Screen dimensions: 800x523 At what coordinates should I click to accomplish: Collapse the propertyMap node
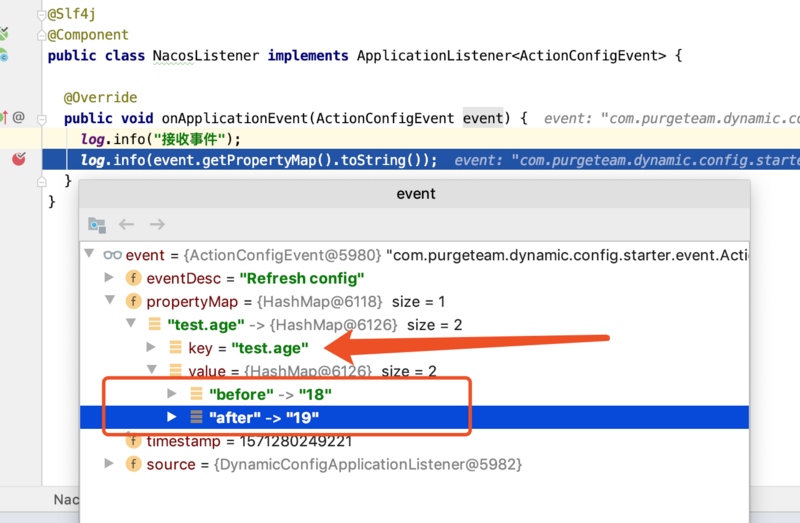[x=110, y=300]
